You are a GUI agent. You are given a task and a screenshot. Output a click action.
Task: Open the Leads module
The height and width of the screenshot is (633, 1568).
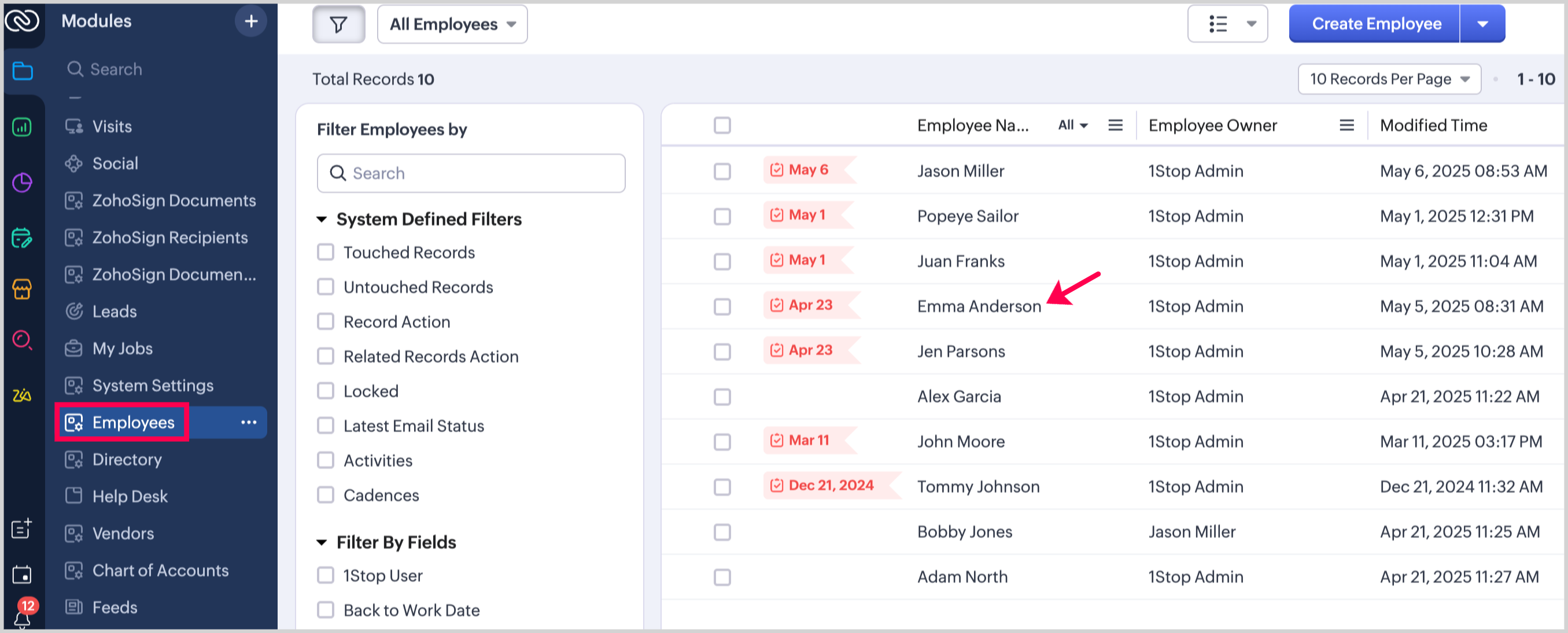115,312
